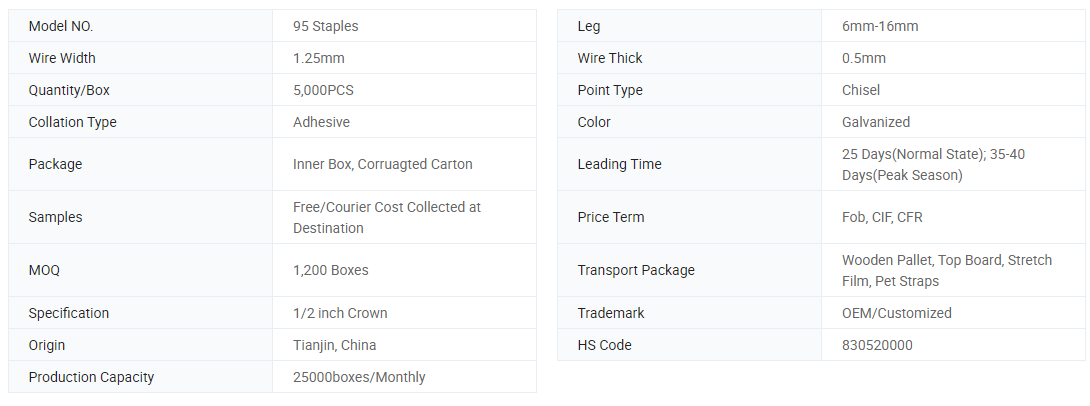This screenshot has height=406, width=1090.
Task: Select the 1/2 inch Crown specification
Action: (340, 314)
